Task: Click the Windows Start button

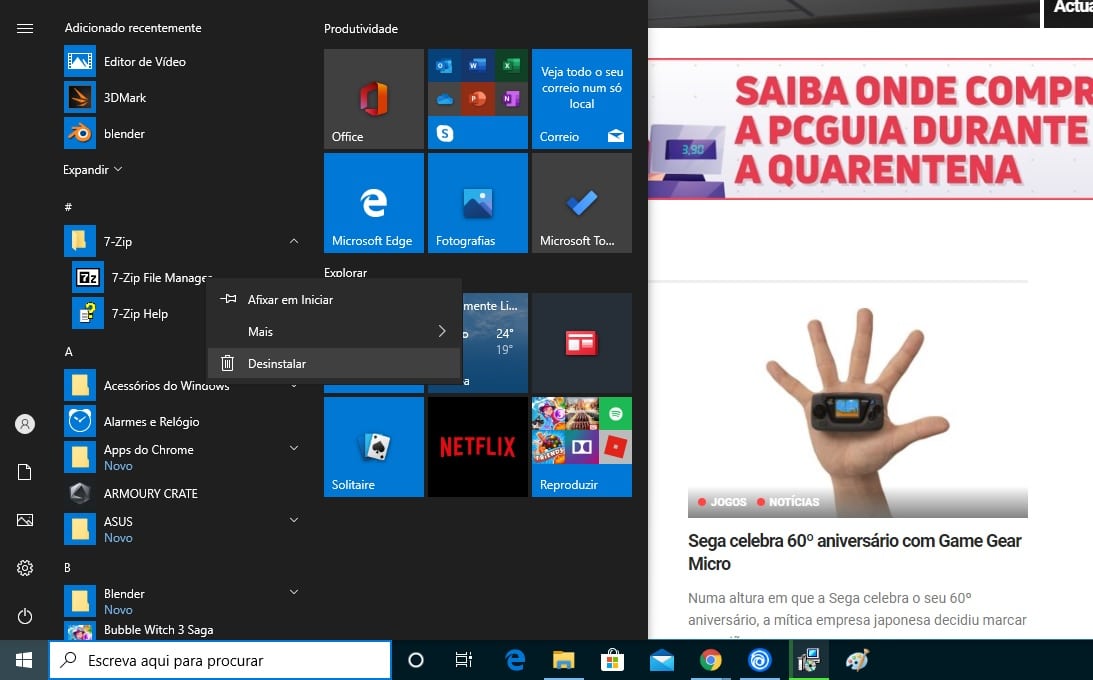Action: tap(24, 660)
